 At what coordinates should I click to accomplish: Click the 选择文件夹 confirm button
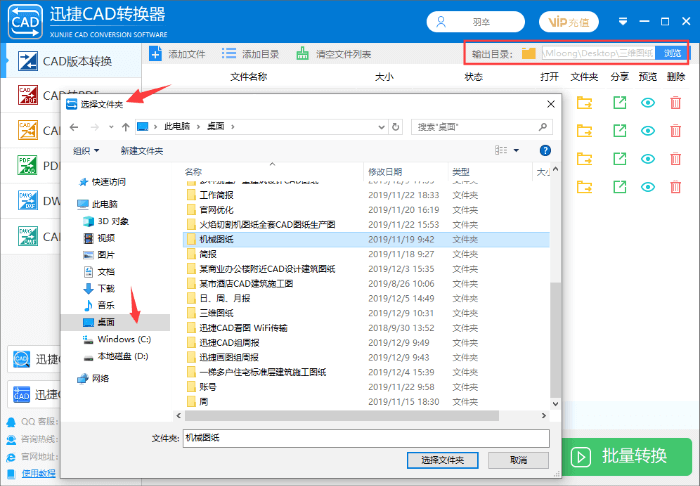tap(442, 460)
